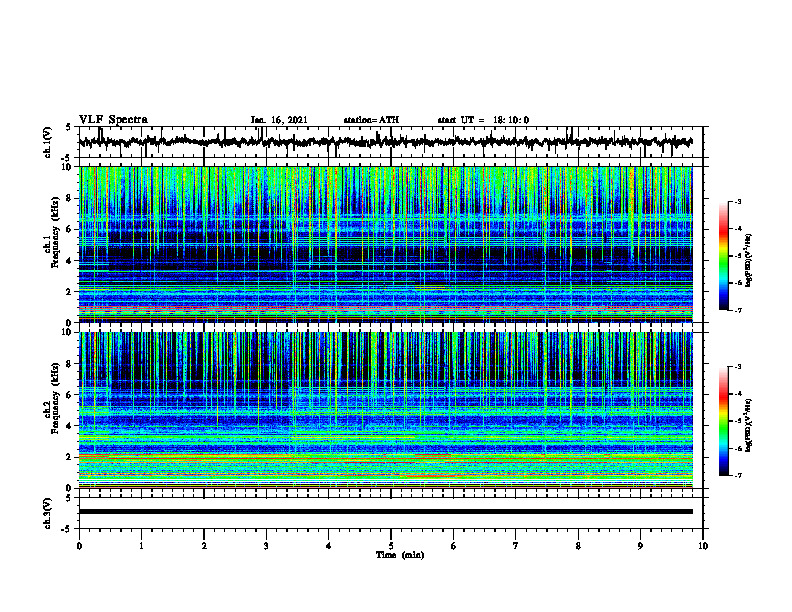Click time axis tick label "8"
This screenshot has height=612, width=792.
(x=578, y=546)
